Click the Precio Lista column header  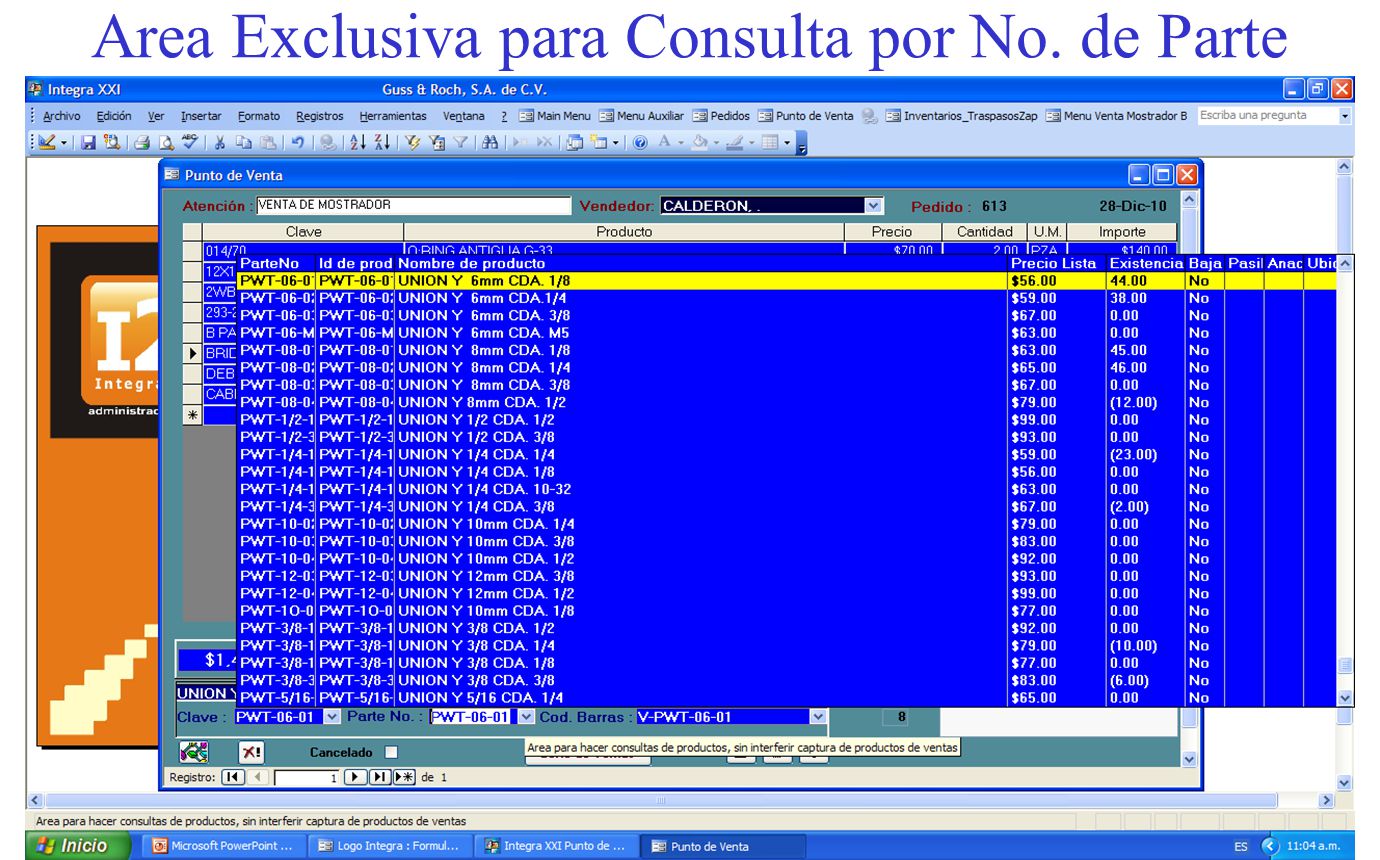pos(1053,263)
